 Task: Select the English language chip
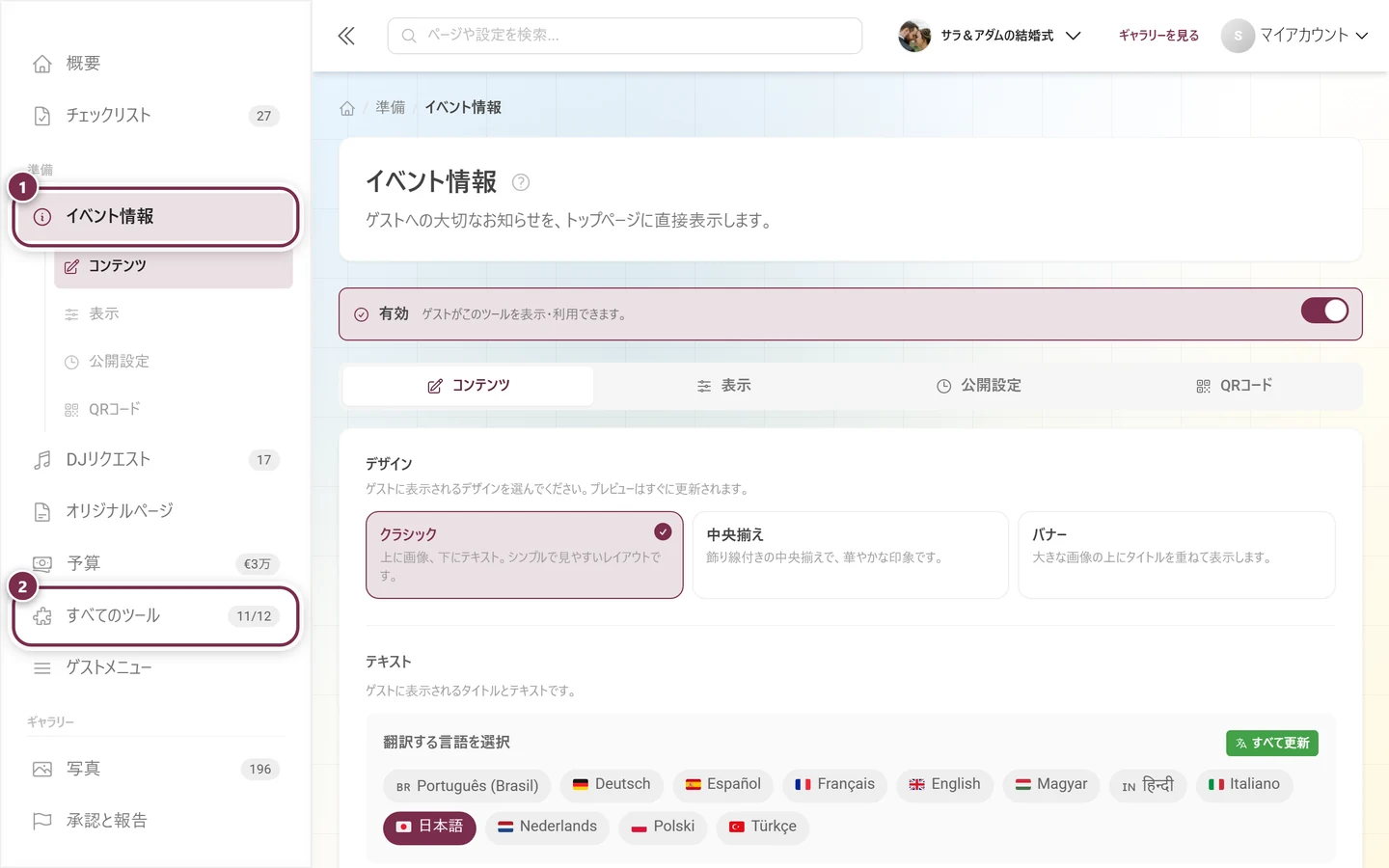click(x=944, y=785)
